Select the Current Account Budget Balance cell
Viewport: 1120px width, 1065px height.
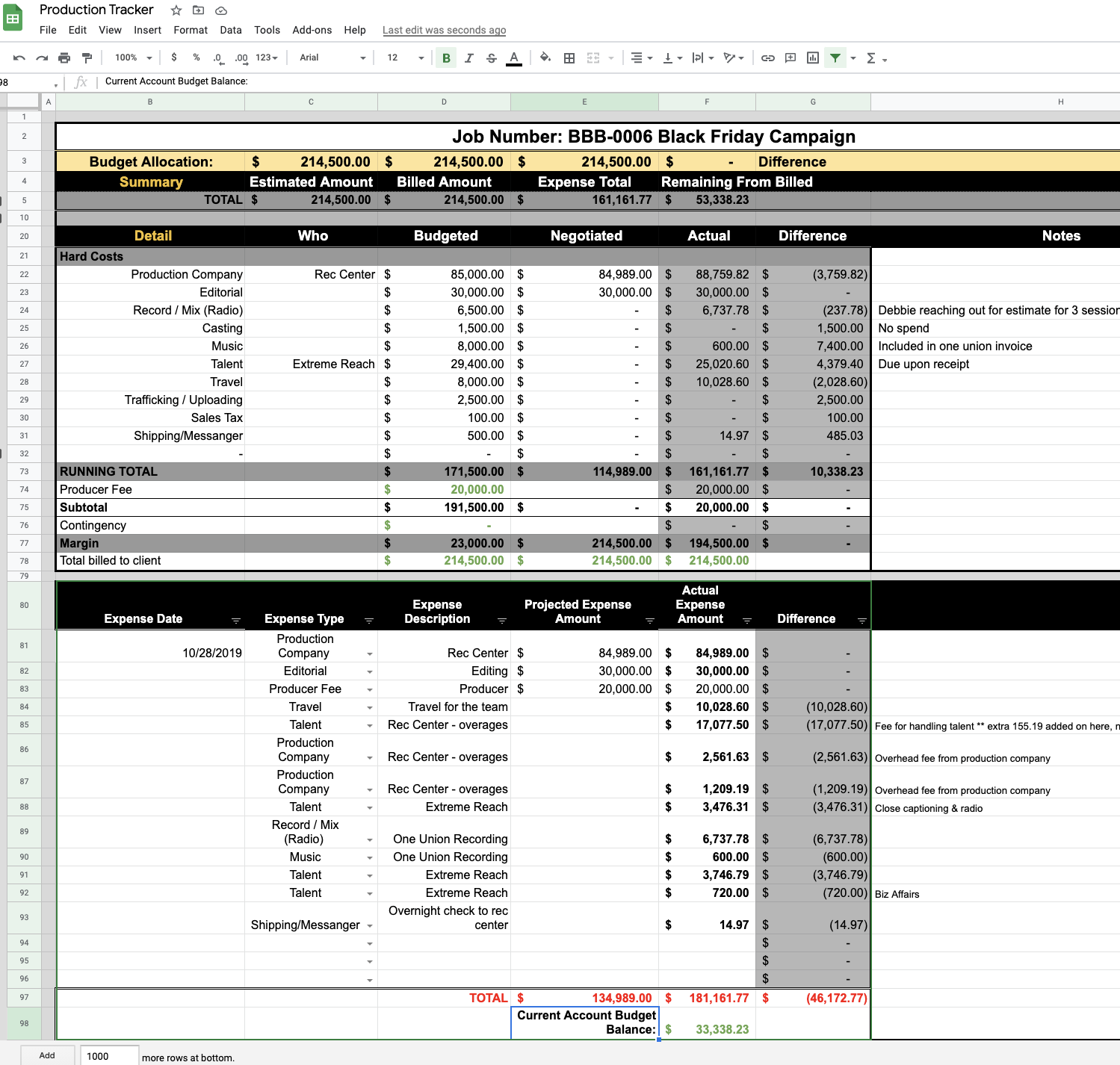pyautogui.click(x=584, y=1022)
